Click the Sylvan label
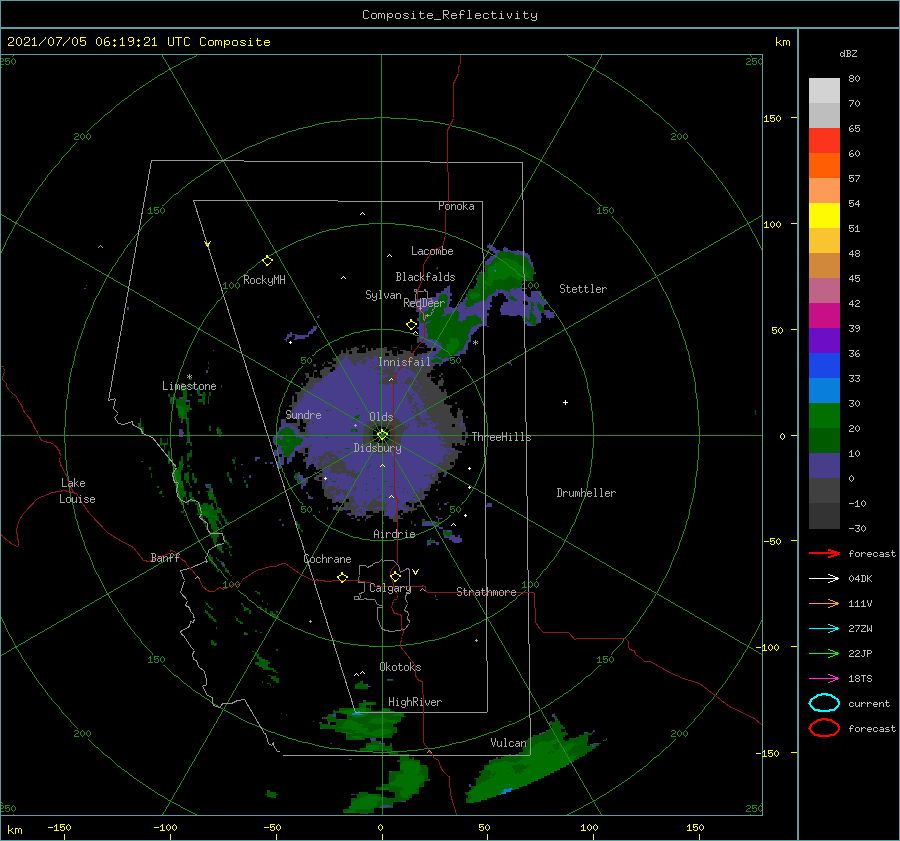The width and height of the screenshot is (900, 841). pyautogui.click(x=383, y=295)
